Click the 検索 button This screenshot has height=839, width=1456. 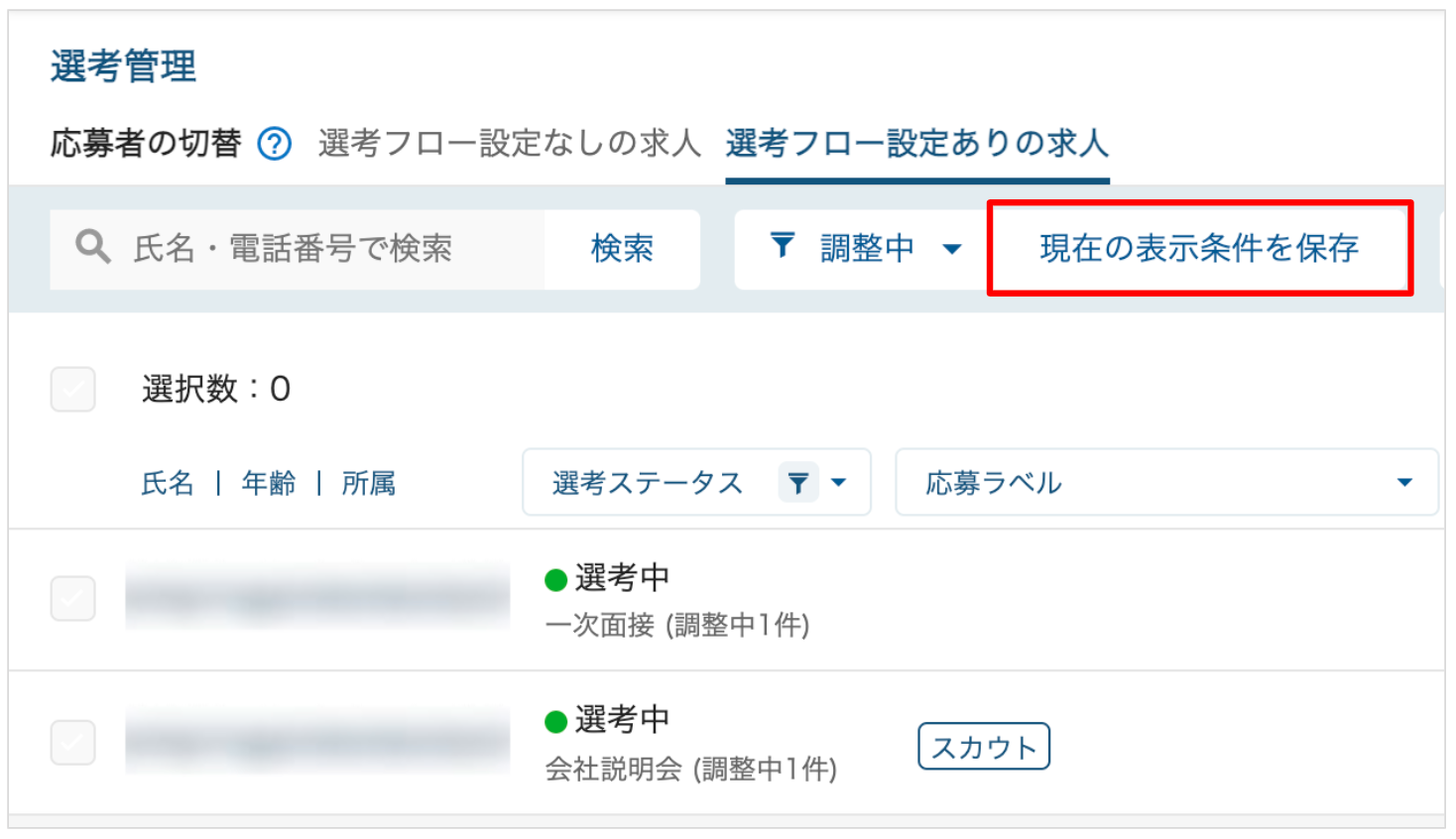622,248
